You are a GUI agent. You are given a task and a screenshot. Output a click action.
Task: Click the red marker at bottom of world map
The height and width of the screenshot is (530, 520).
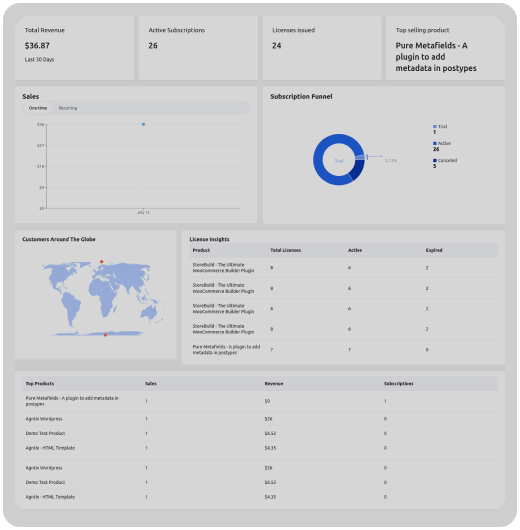105,335
